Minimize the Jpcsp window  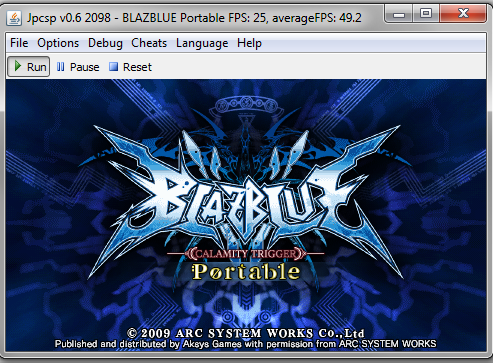click(x=399, y=14)
